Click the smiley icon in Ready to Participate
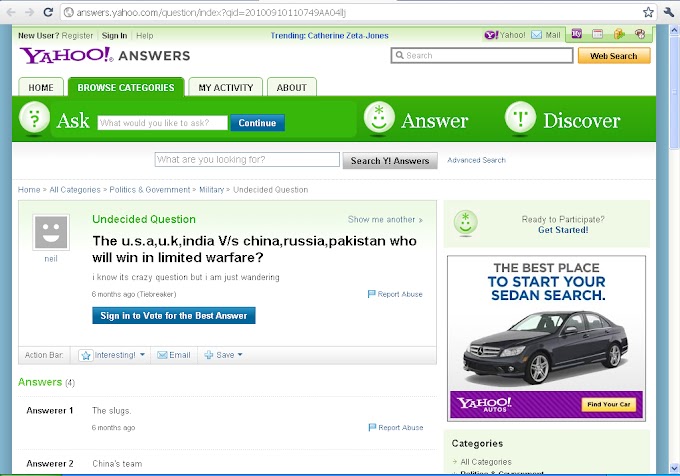The width and height of the screenshot is (680, 476). 465,222
